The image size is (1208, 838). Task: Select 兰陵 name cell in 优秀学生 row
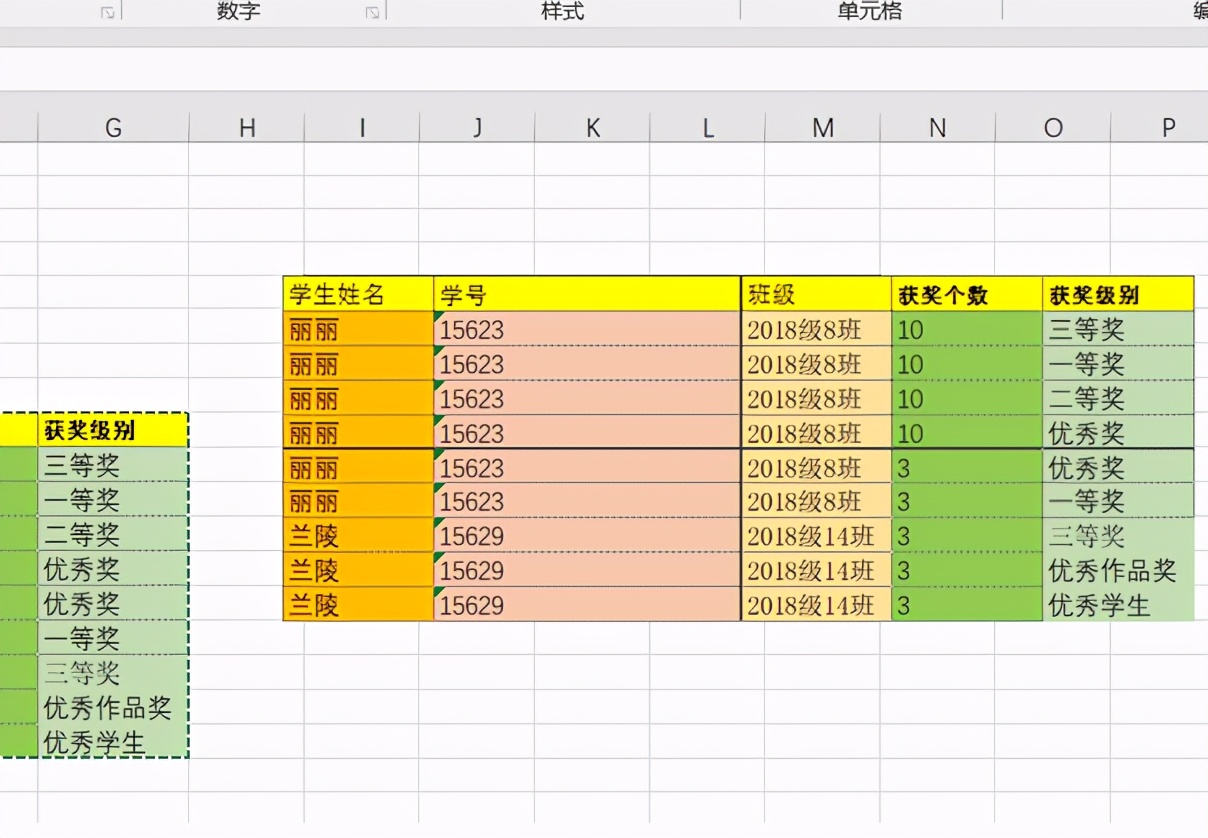(x=359, y=604)
